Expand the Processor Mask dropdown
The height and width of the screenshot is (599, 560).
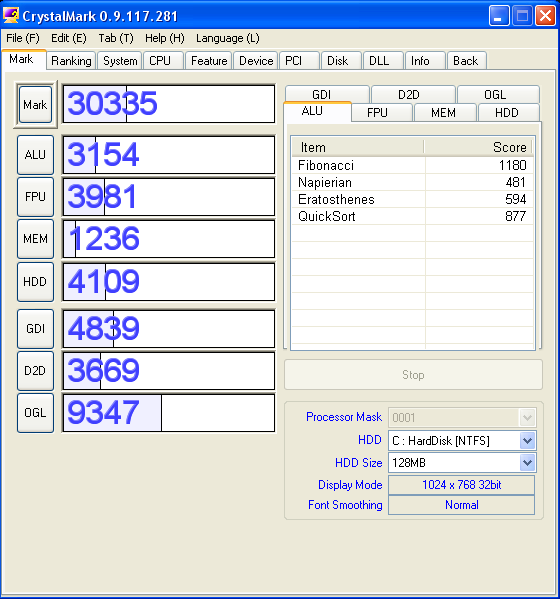[527, 418]
